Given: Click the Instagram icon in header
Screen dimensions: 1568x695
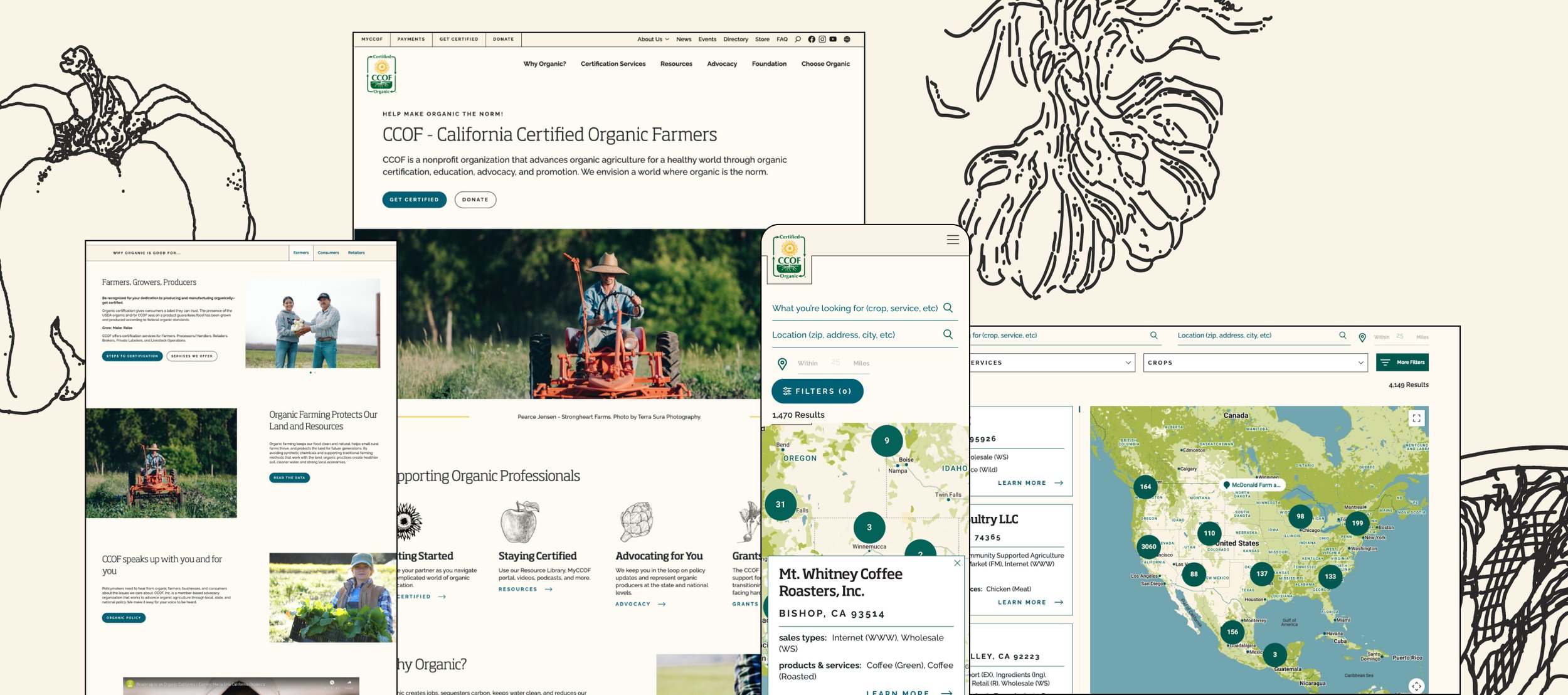Looking at the screenshot, I should 822,40.
